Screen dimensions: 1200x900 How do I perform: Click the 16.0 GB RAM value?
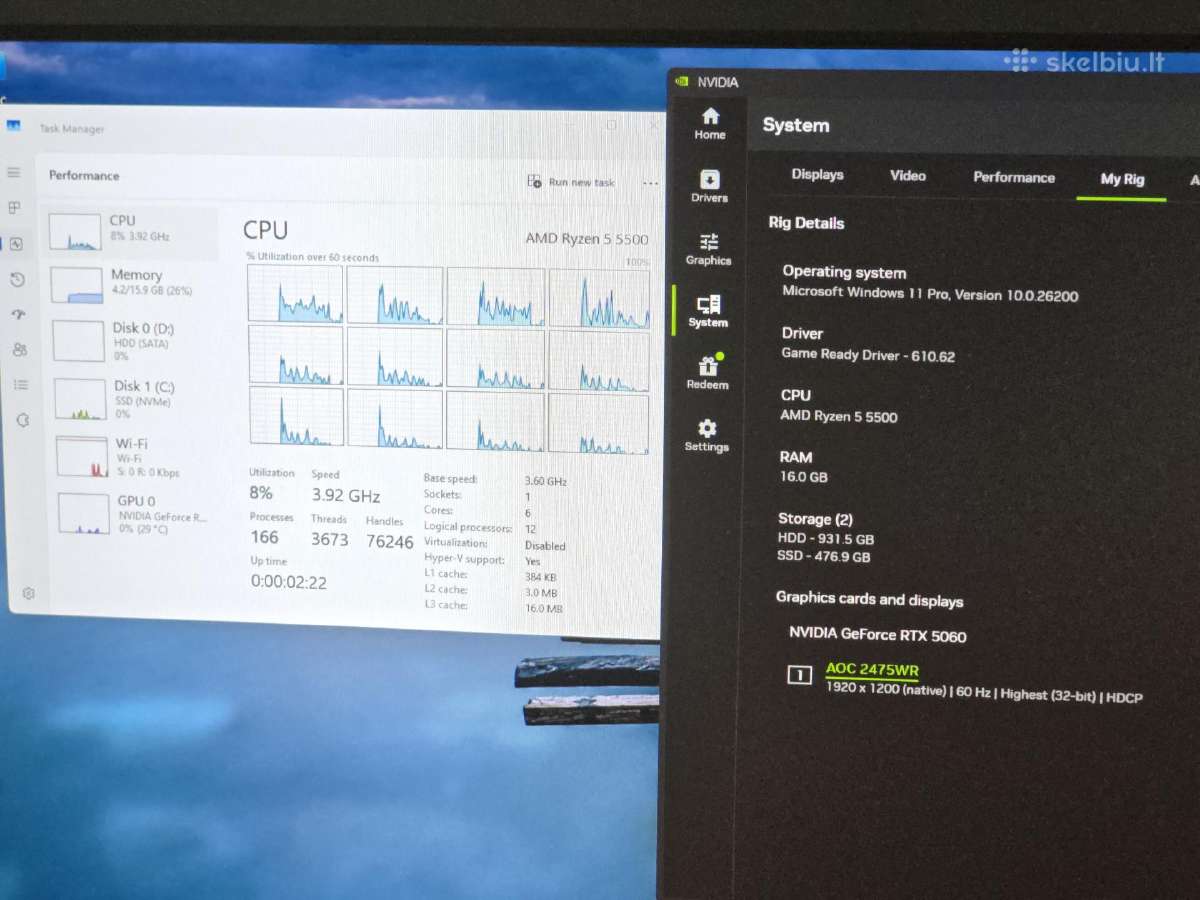804,477
